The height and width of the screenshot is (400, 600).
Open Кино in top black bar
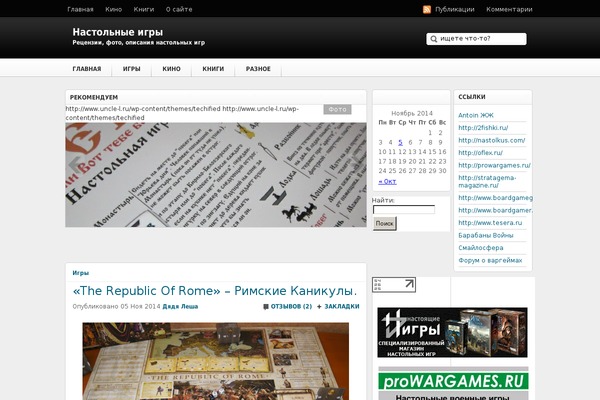click(x=114, y=9)
